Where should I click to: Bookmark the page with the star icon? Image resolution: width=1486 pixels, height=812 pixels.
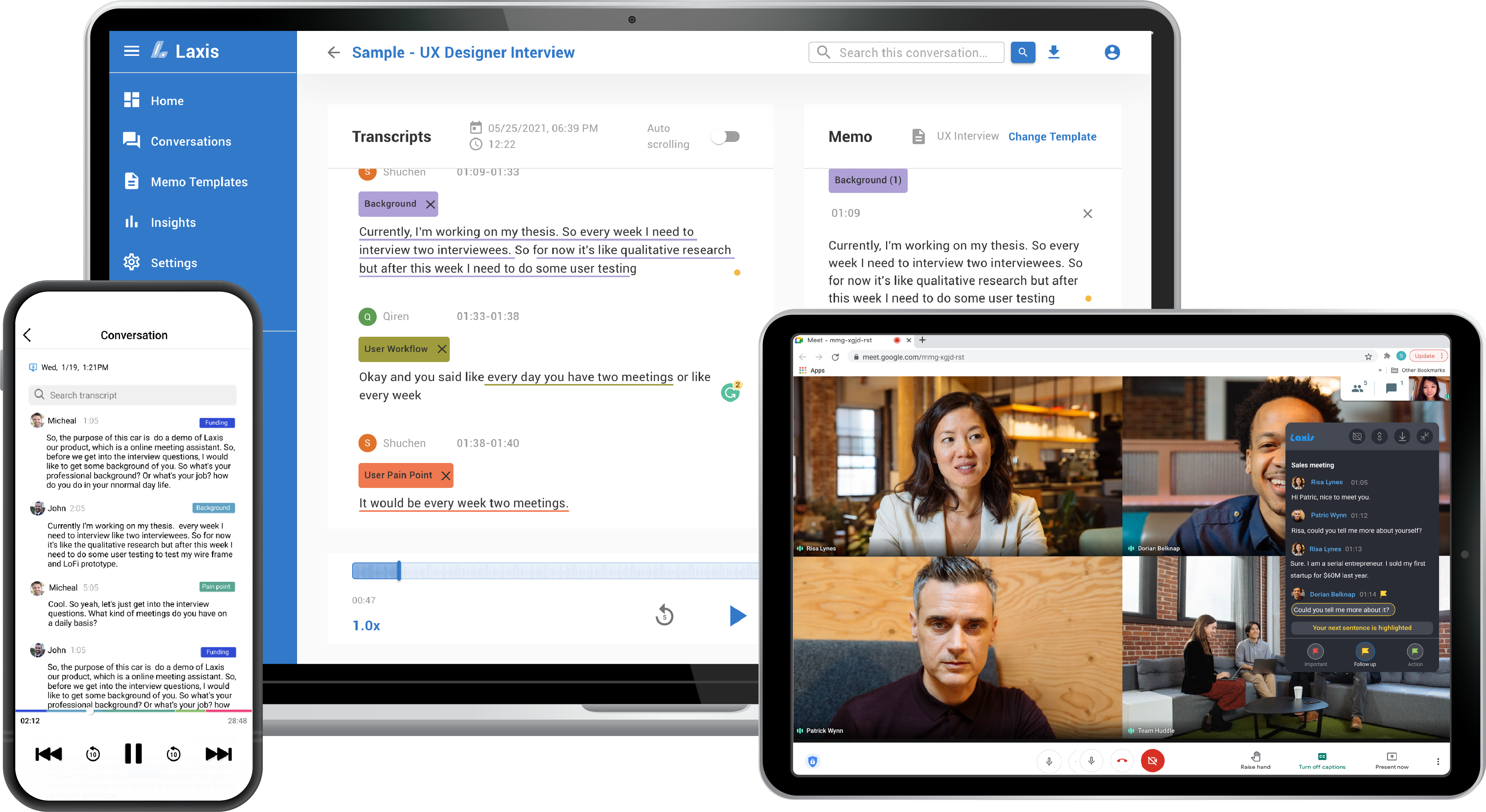(1368, 357)
